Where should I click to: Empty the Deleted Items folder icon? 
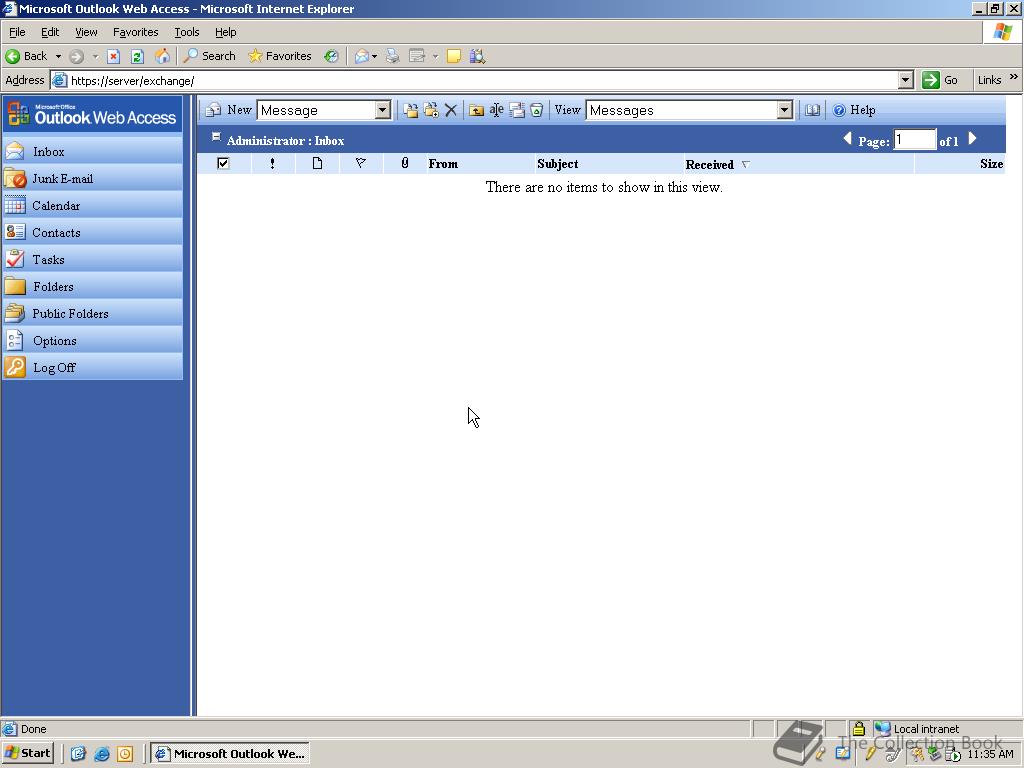pyautogui.click(x=536, y=110)
